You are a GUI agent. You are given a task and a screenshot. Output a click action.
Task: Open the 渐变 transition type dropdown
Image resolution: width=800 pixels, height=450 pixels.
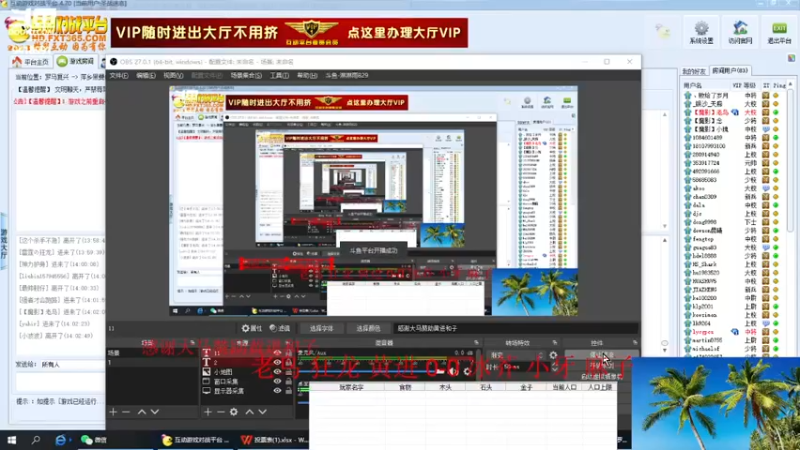[x=516, y=355]
